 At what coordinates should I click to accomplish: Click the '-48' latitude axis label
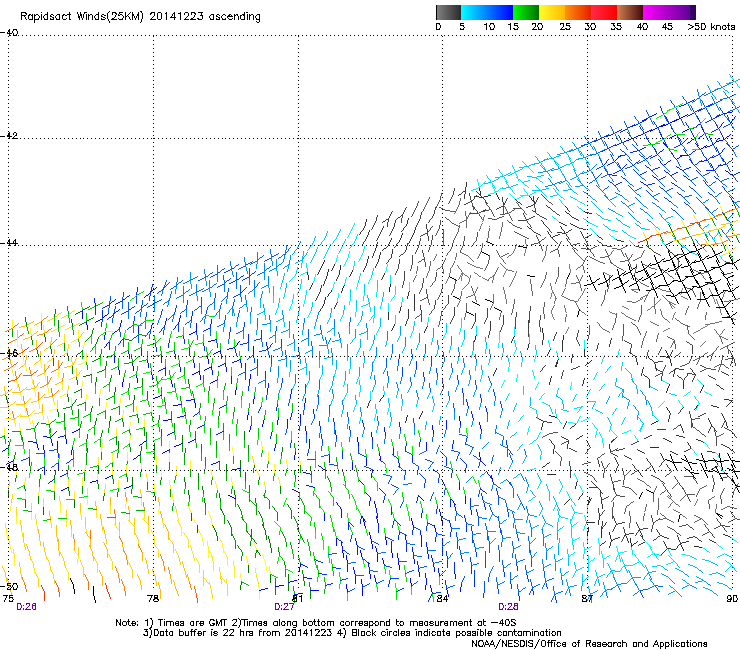[x=9, y=467]
